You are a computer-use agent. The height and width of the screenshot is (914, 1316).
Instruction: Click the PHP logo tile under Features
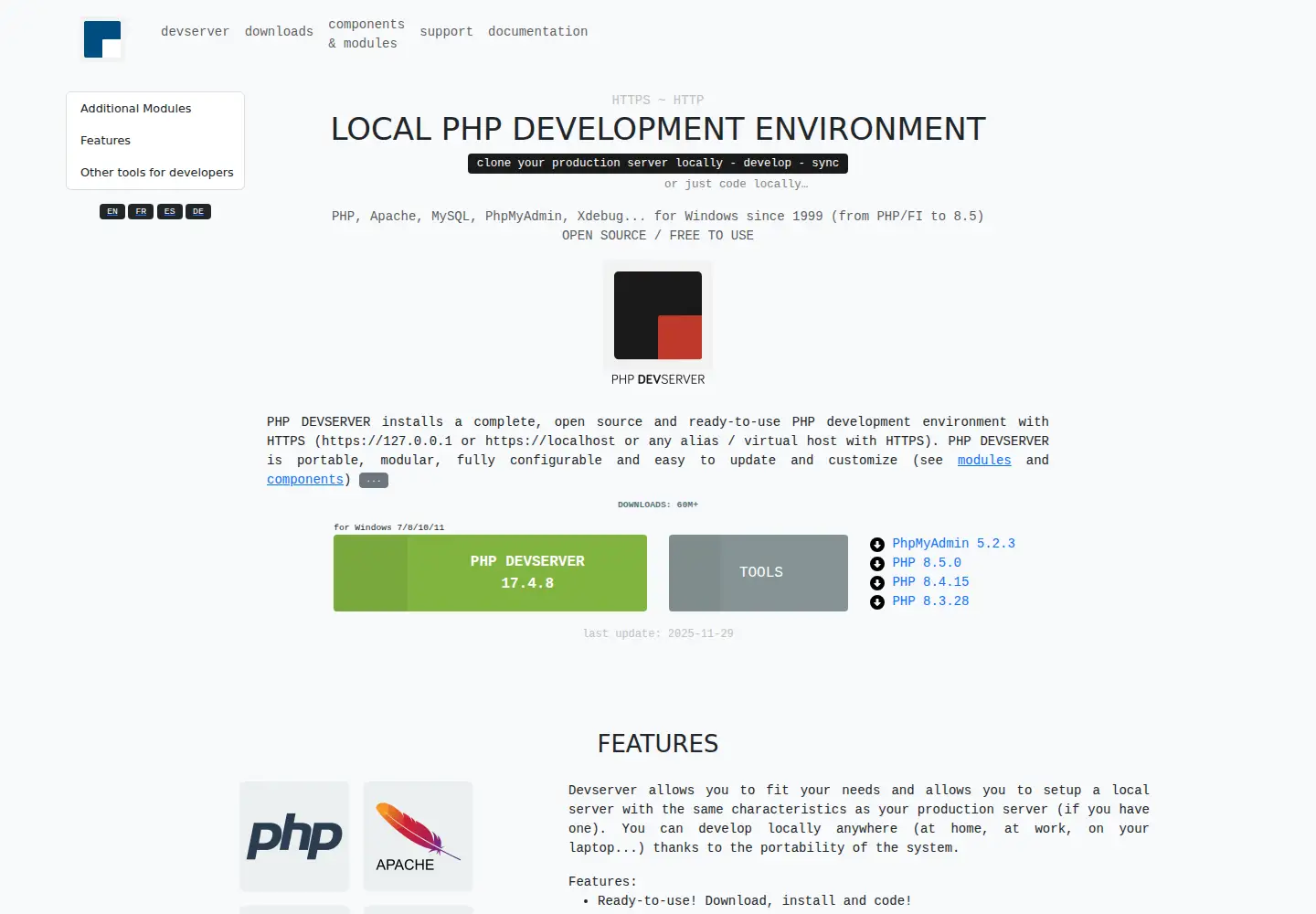(294, 836)
